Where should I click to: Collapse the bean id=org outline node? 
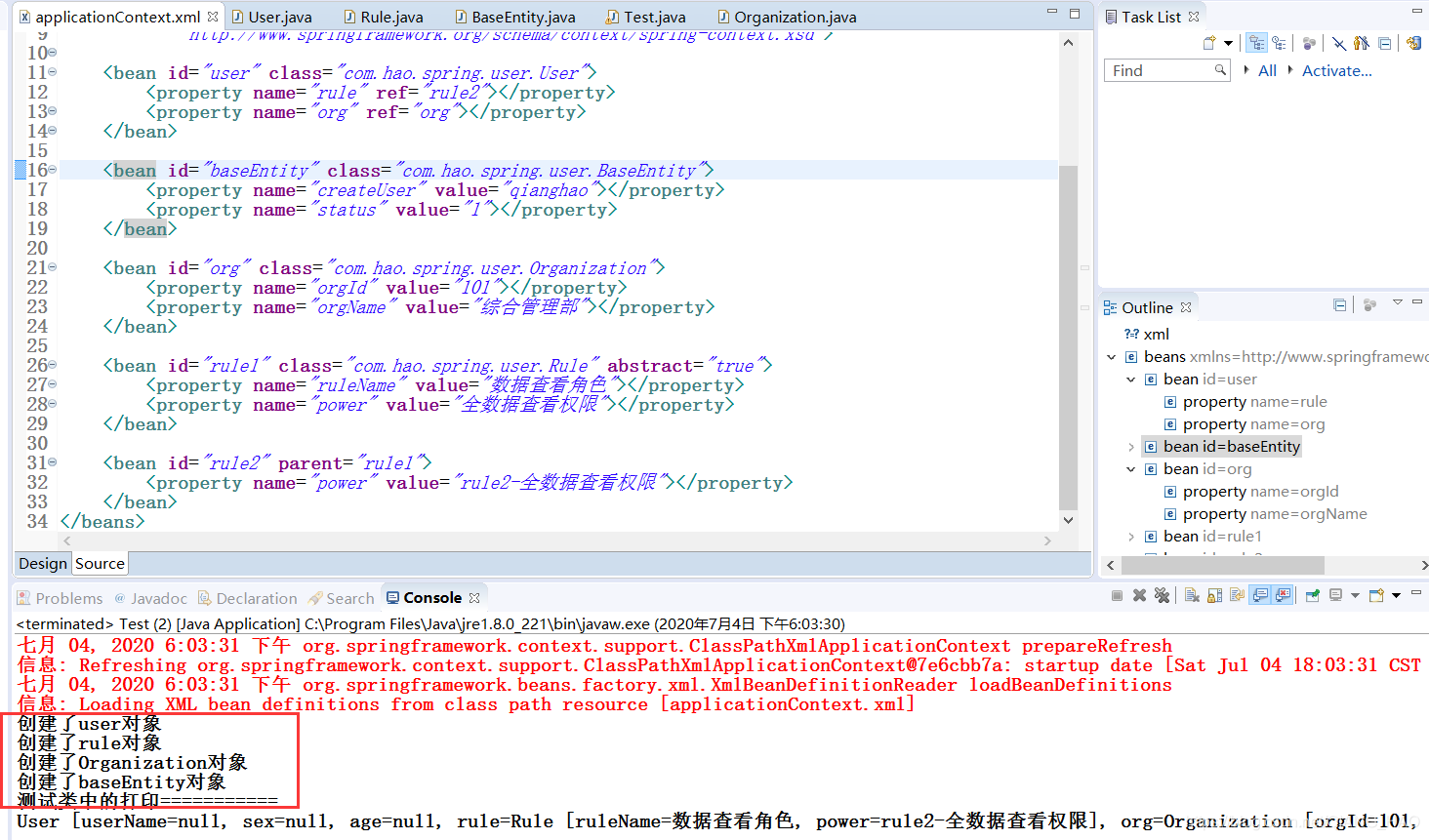click(1131, 469)
